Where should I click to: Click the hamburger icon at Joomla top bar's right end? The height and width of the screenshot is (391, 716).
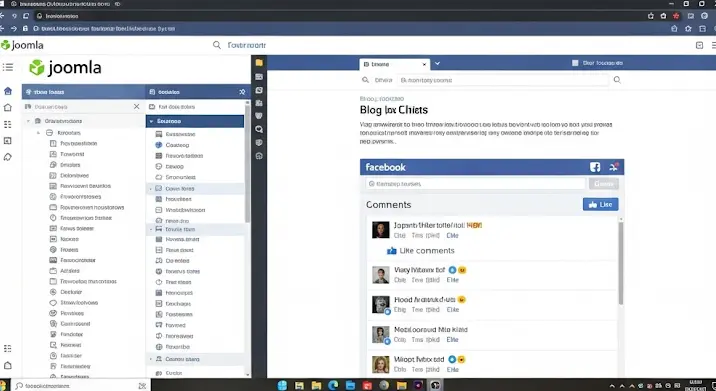pyautogui.click(x=713, y=45)
